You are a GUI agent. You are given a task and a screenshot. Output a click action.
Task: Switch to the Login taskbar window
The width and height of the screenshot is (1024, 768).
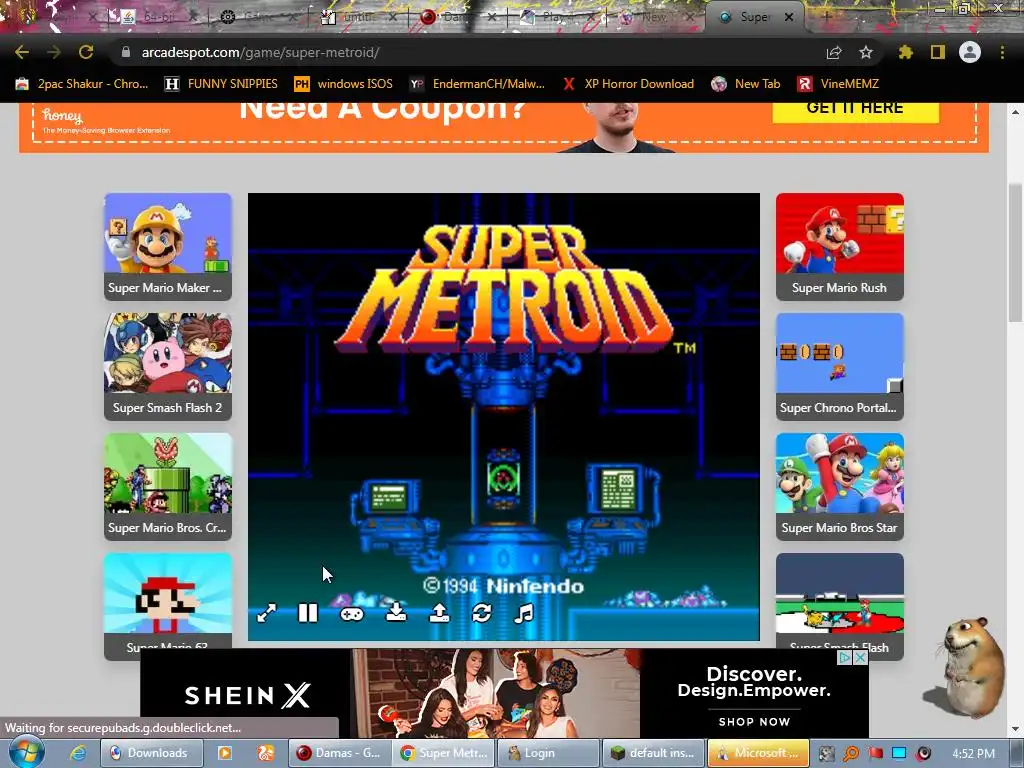coord(549,753)
